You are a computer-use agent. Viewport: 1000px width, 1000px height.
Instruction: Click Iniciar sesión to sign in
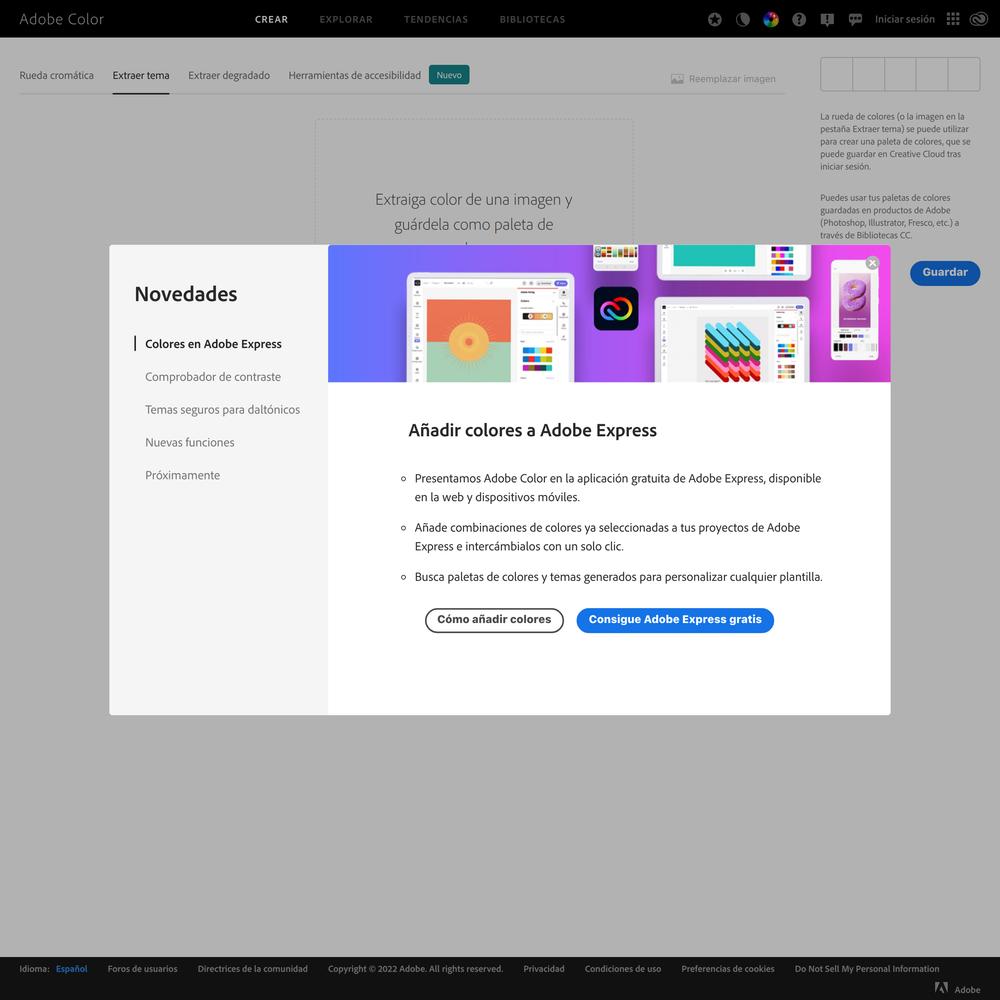click(904, 19)
